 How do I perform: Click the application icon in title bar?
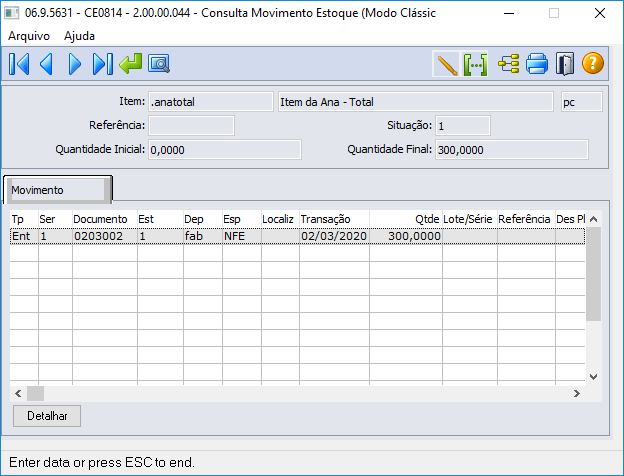tap(12, 13)
